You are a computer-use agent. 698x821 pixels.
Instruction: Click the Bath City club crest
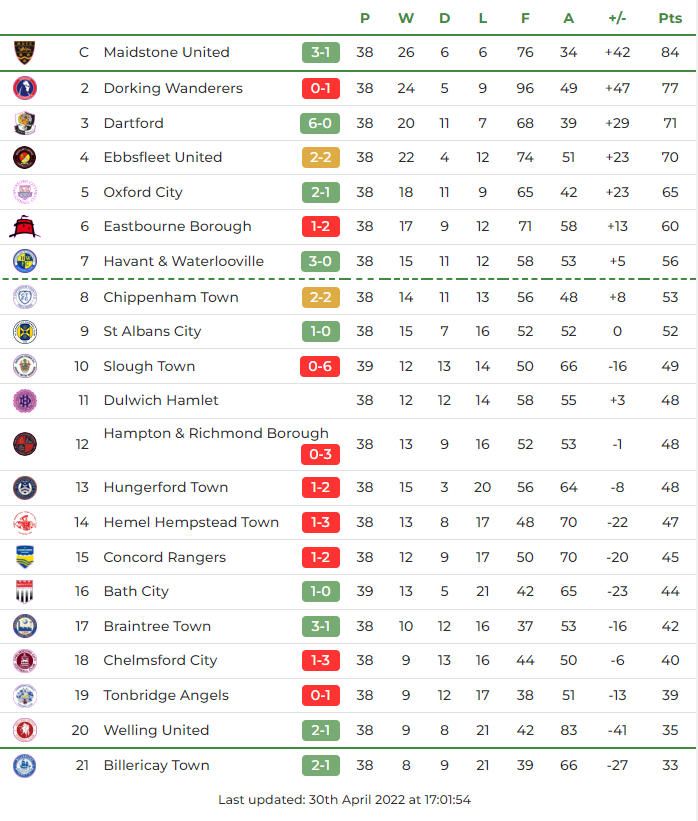[24, 591]
